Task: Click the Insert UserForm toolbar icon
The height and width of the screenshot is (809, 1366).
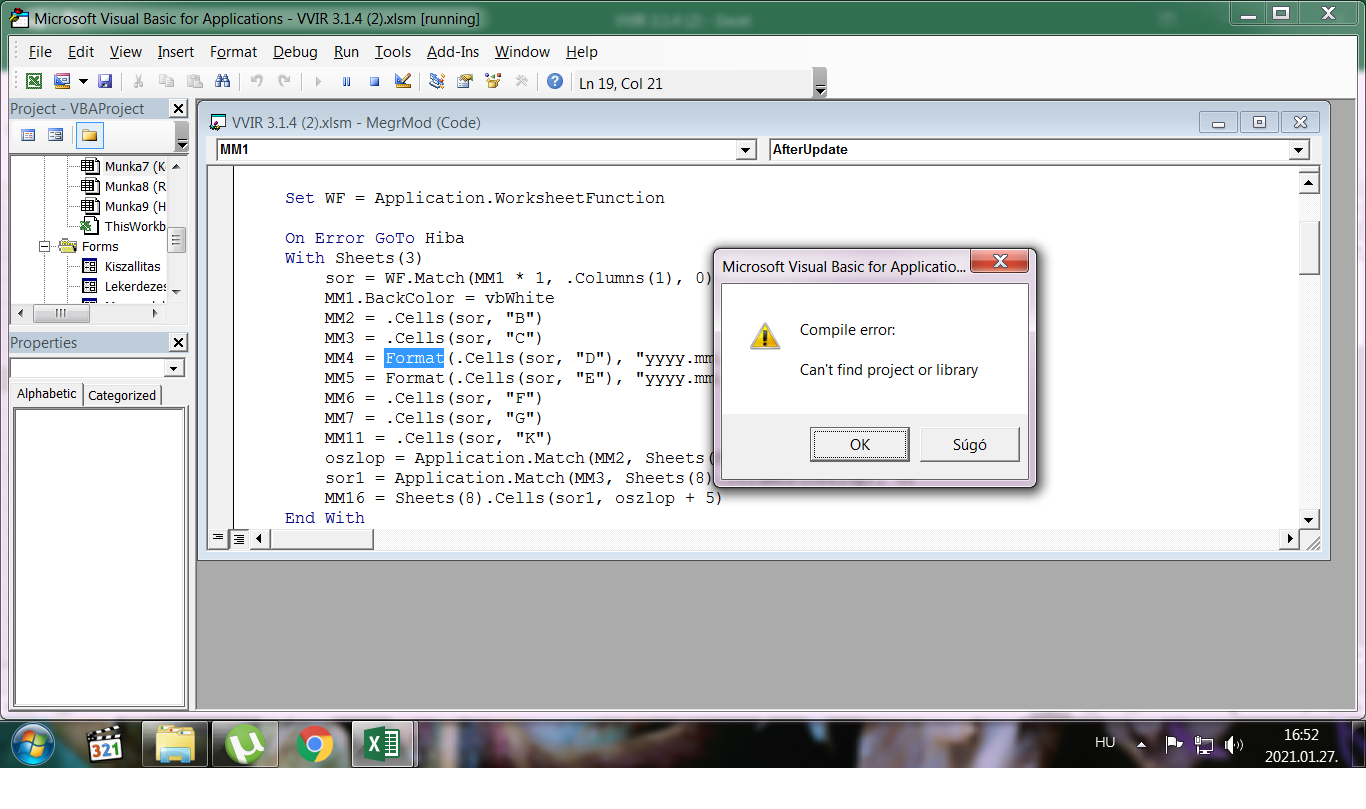Action: click(61, 82)
